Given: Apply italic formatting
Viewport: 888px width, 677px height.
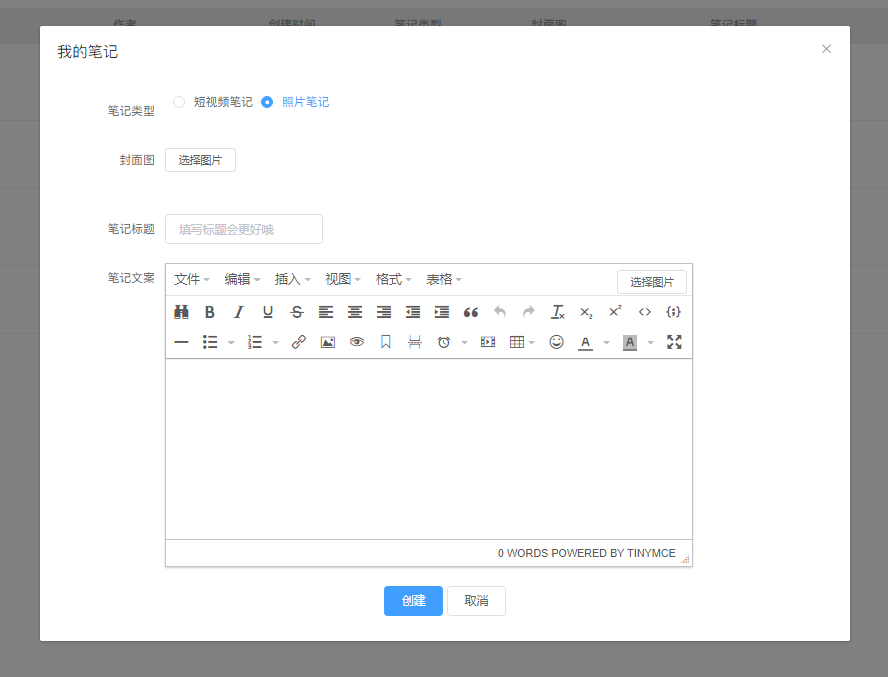Looking at the screenshot, I should pos(238,312).
